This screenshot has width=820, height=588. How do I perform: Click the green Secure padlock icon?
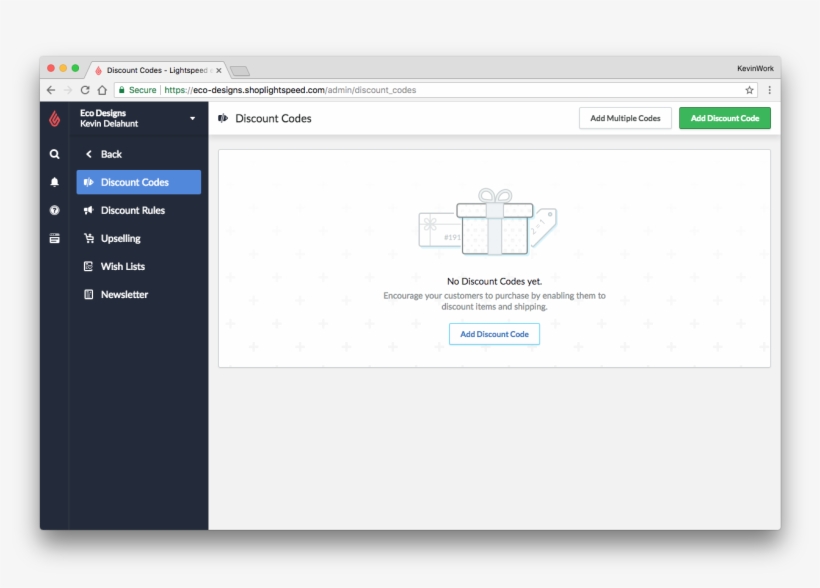pos(121,90)
